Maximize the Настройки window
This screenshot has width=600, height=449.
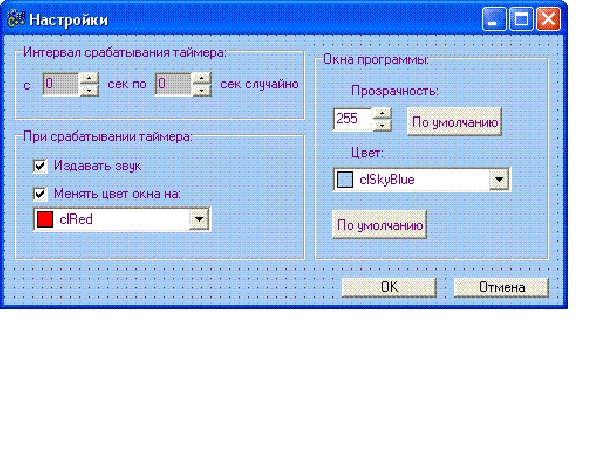tap(521, 19)
